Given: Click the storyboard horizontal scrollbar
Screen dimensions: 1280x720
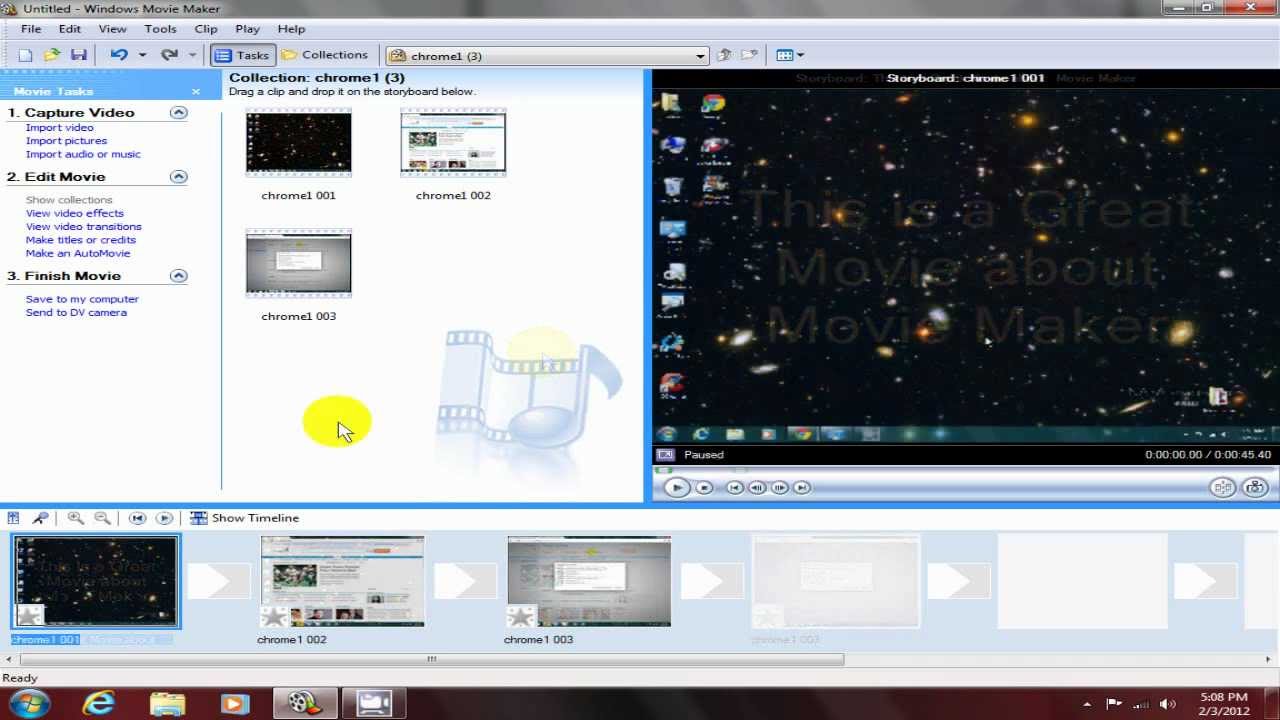Looking at the screenshot, I should [432, 659].
